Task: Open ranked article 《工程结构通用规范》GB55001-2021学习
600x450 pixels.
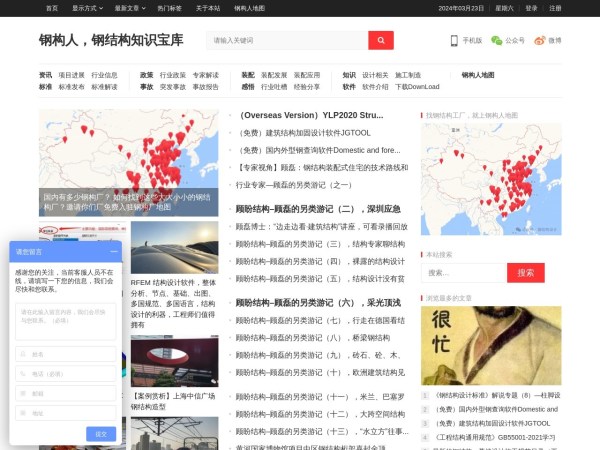Action: [495, 437]
